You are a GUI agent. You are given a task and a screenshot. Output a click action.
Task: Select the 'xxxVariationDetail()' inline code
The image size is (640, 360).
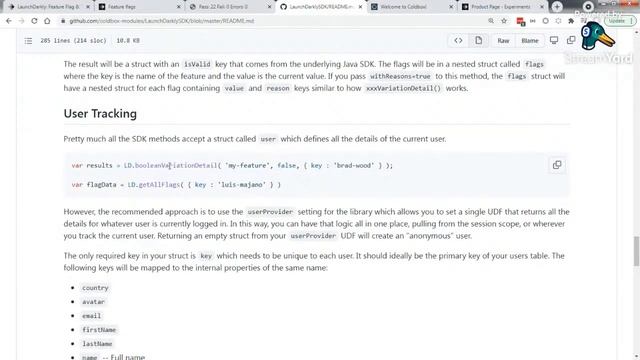point(403,89)
